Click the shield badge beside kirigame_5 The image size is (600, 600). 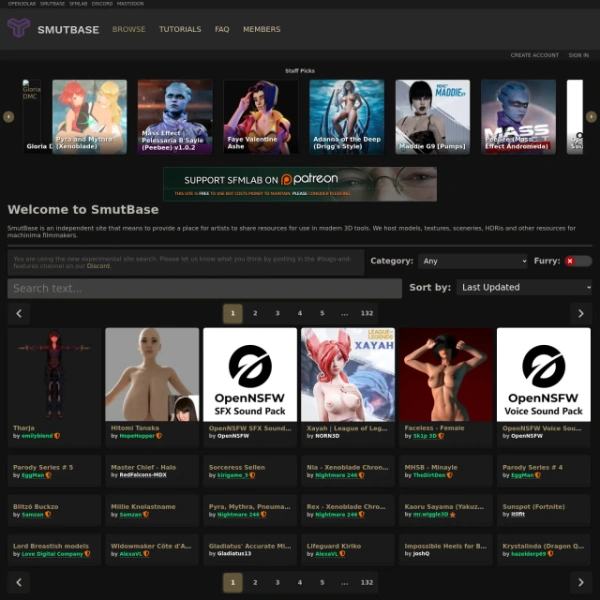tap(253, 475)
